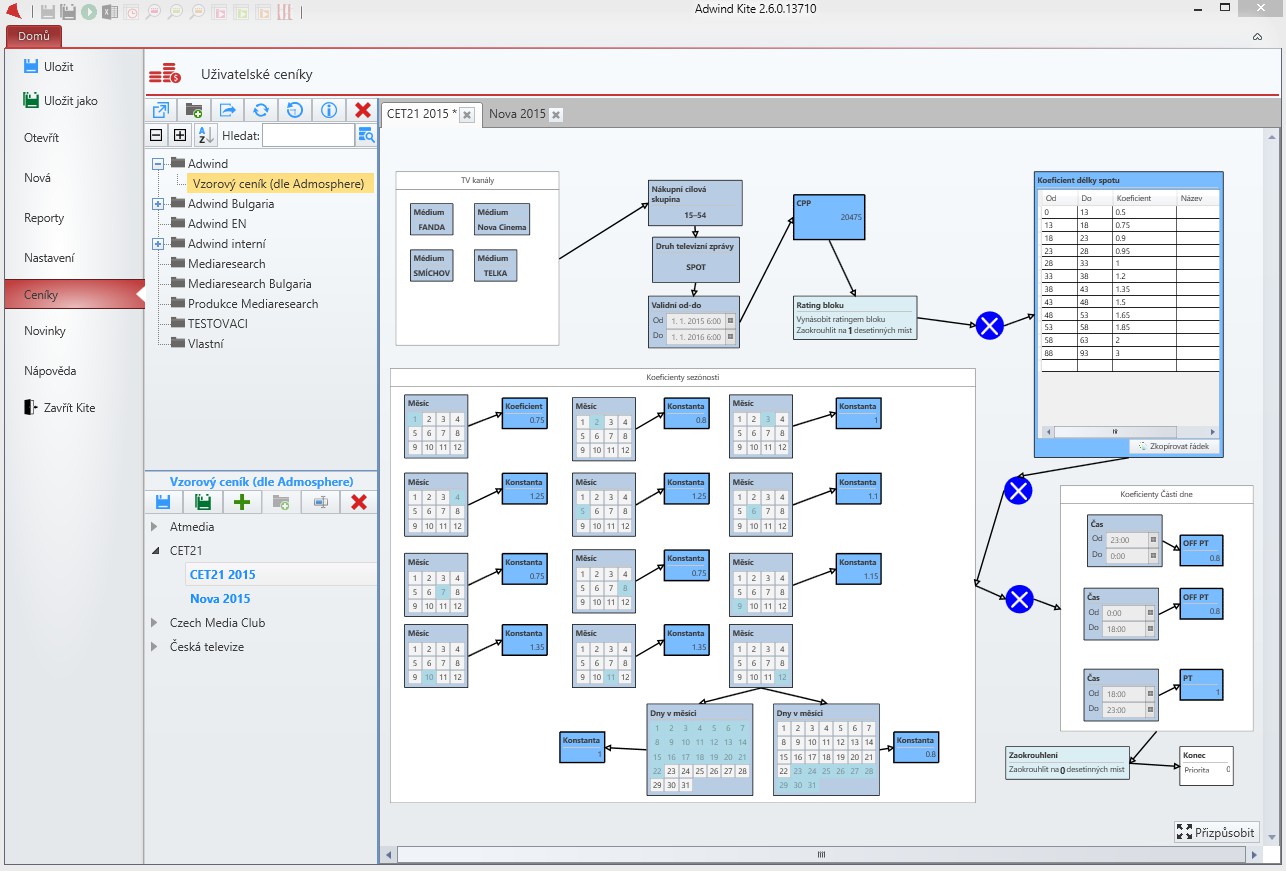
Task: Click the refresh price lists icon
Action: click(x=260, y=110)
